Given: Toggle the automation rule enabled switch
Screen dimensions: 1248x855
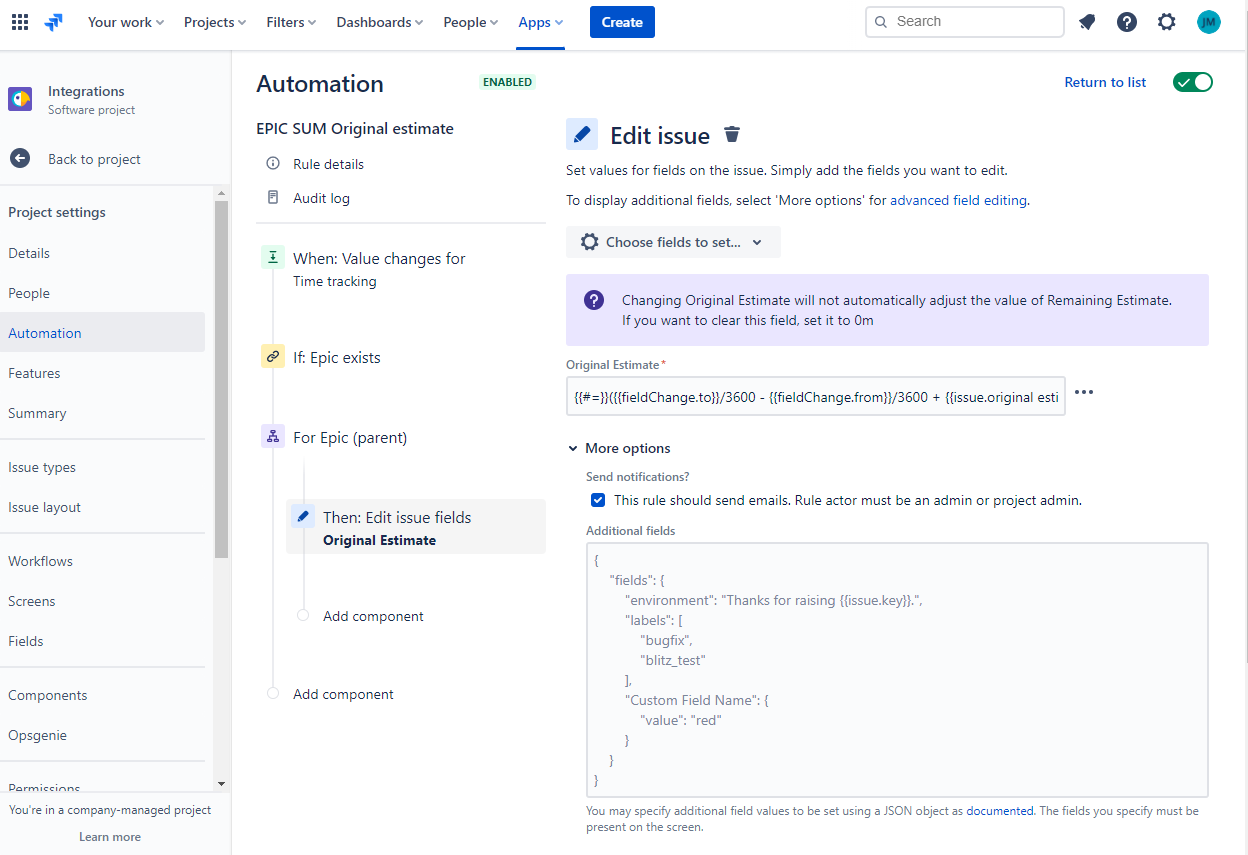Looking at the screenshot, I should [1192, 82].
